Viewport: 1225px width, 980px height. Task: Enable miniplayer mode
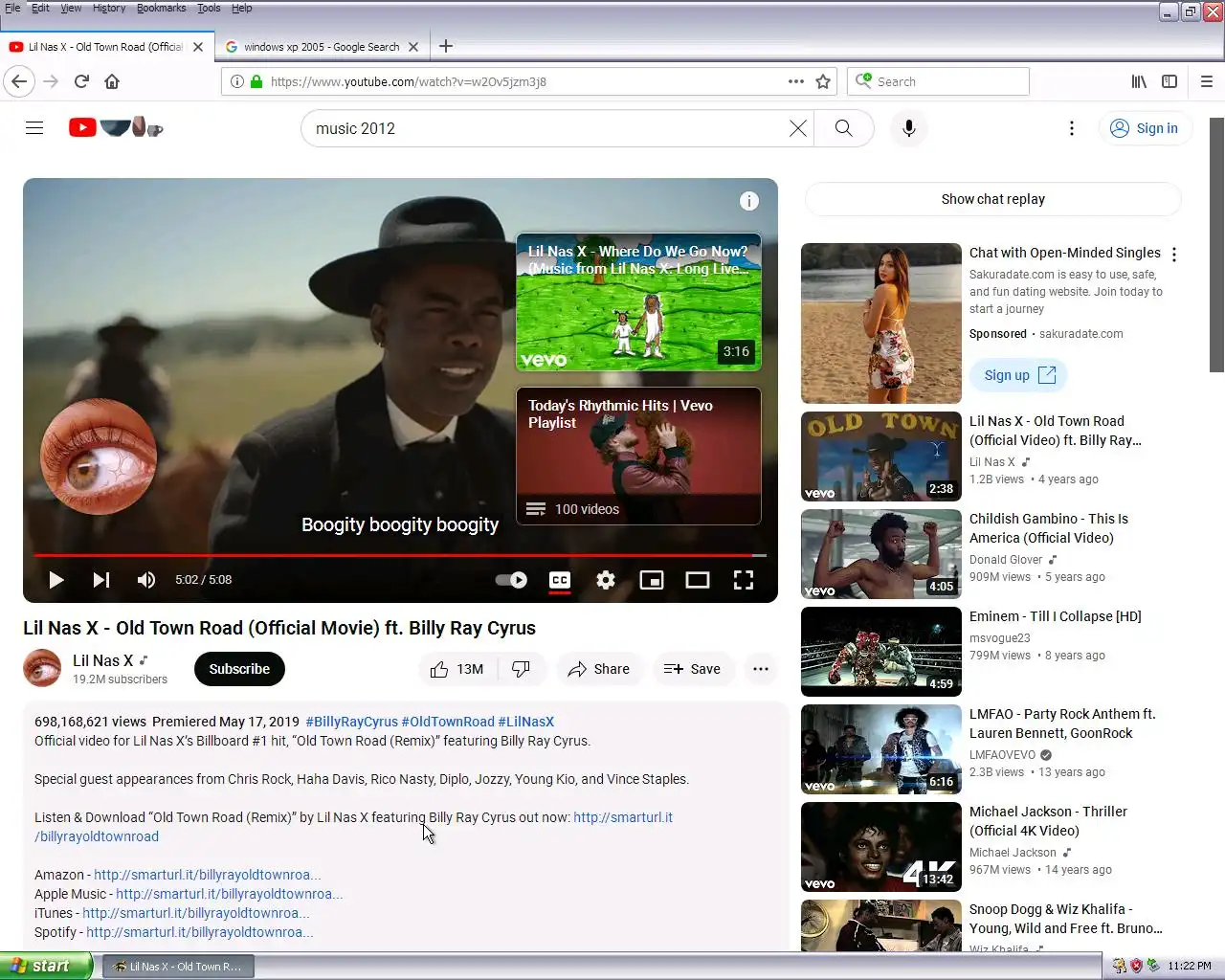pos(652,580)
